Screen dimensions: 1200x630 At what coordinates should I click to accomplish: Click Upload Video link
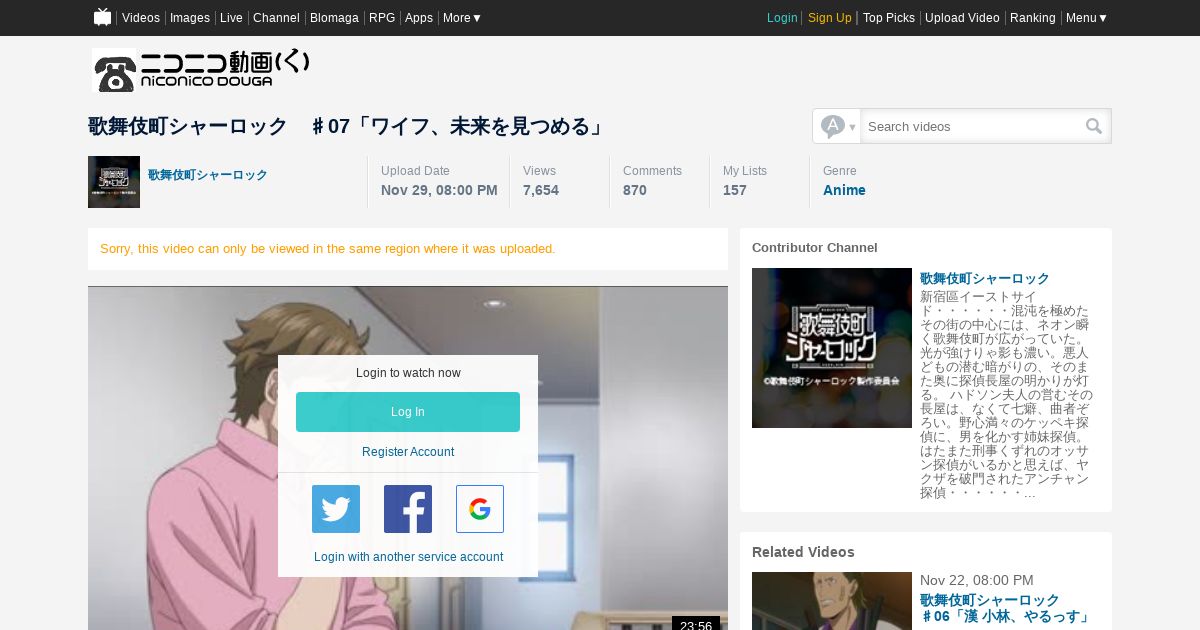click(962, 18)
